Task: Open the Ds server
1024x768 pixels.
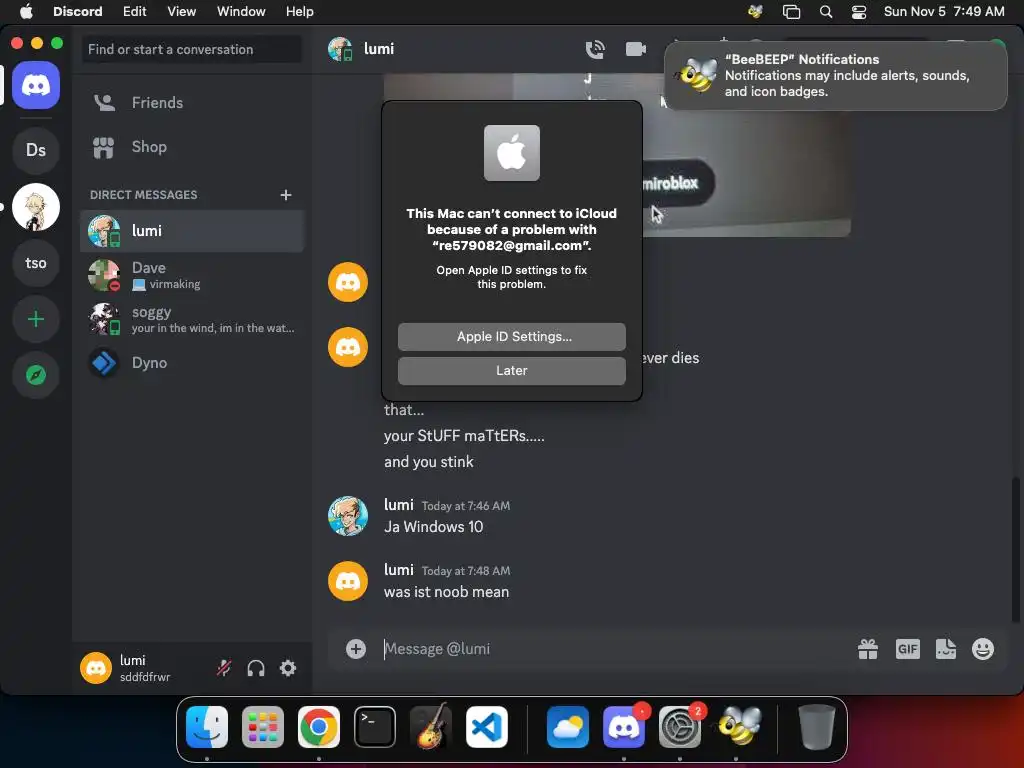Action: pos(36,150)
